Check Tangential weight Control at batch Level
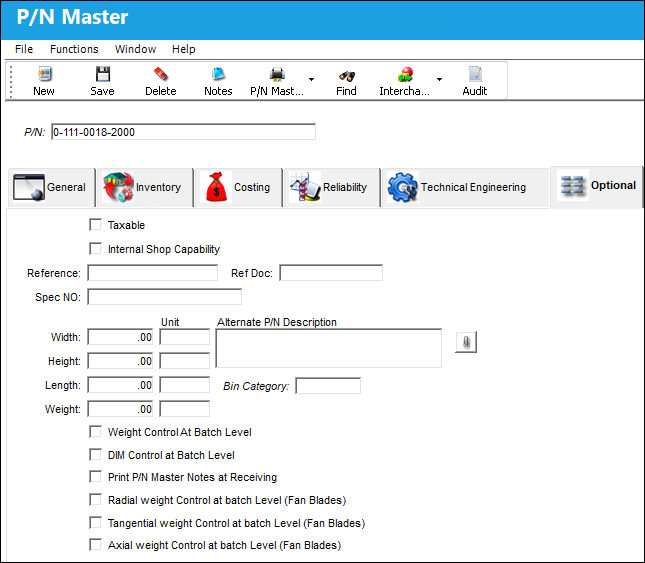The image size is (645, 563). coord(95,523)
